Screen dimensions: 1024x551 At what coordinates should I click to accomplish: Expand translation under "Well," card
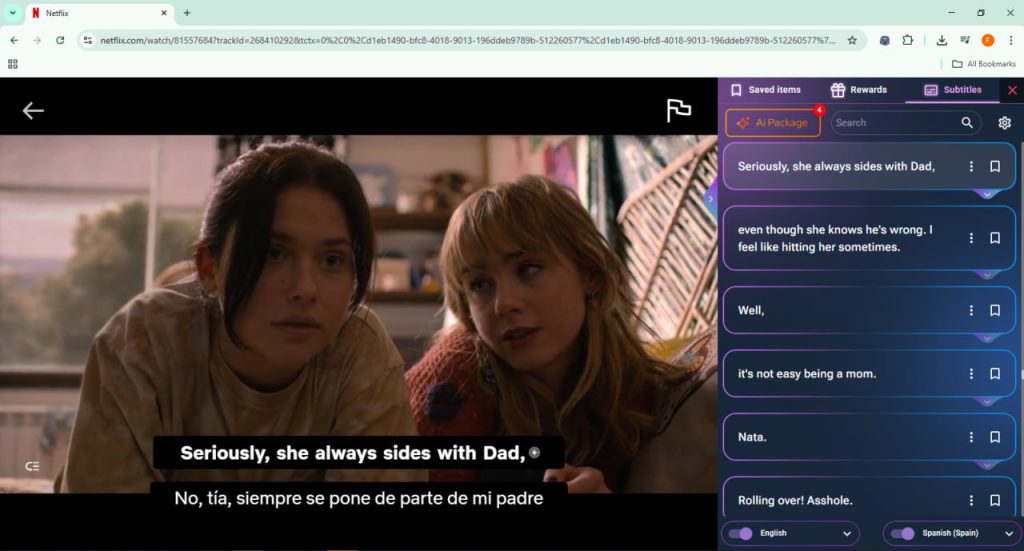tap(987, 338)
